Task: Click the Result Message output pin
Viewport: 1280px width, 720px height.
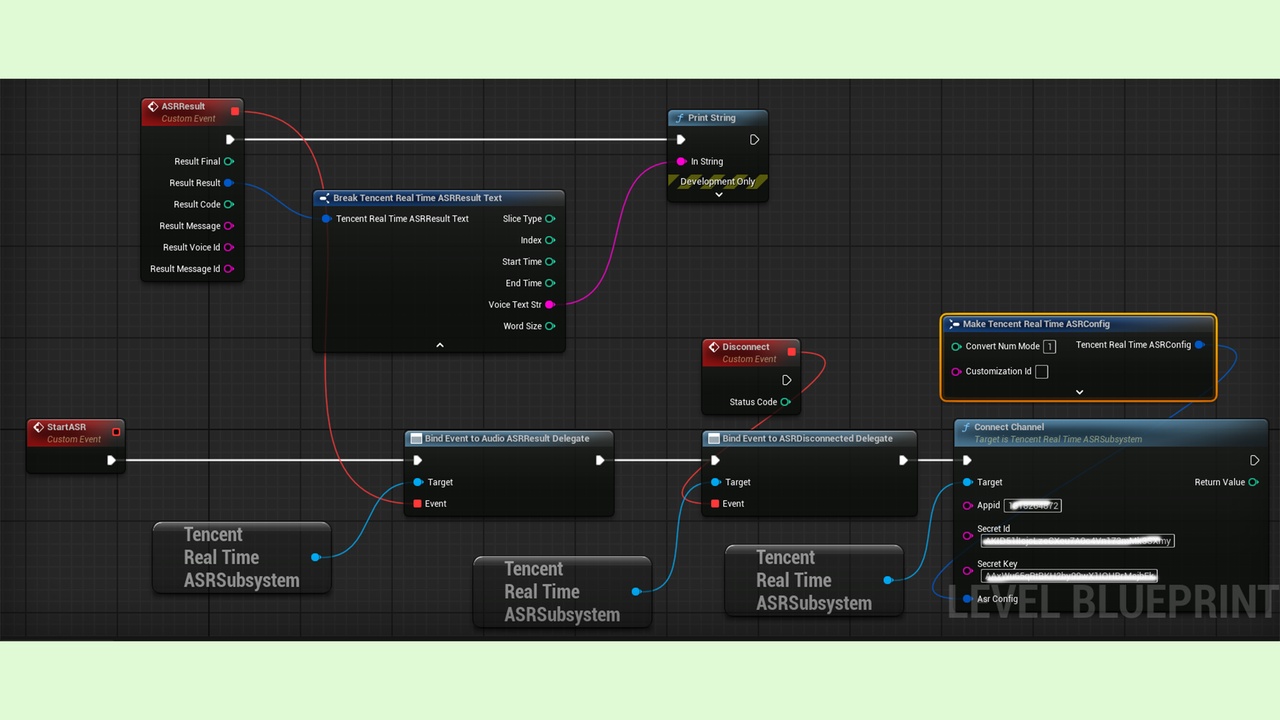Action: 229,226
